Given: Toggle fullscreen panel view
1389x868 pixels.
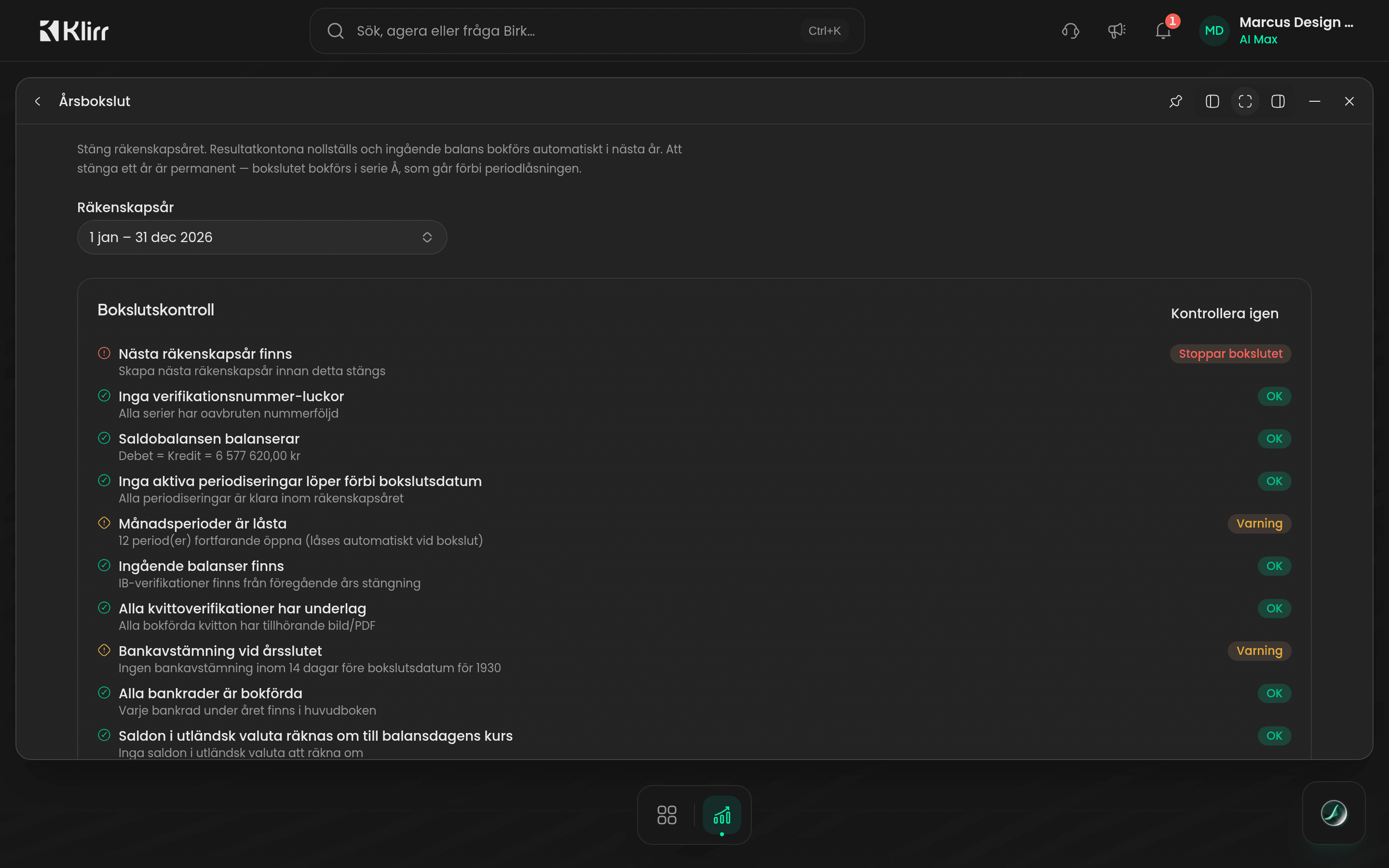Looking at the screenshot, I should [1245, 102].
